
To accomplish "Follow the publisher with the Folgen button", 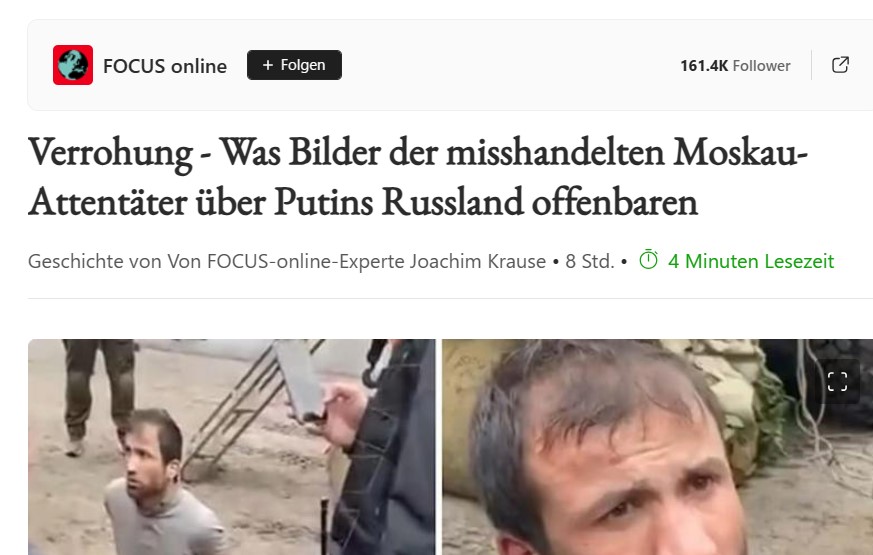I will pyautogui.click(x=294, y=65).
